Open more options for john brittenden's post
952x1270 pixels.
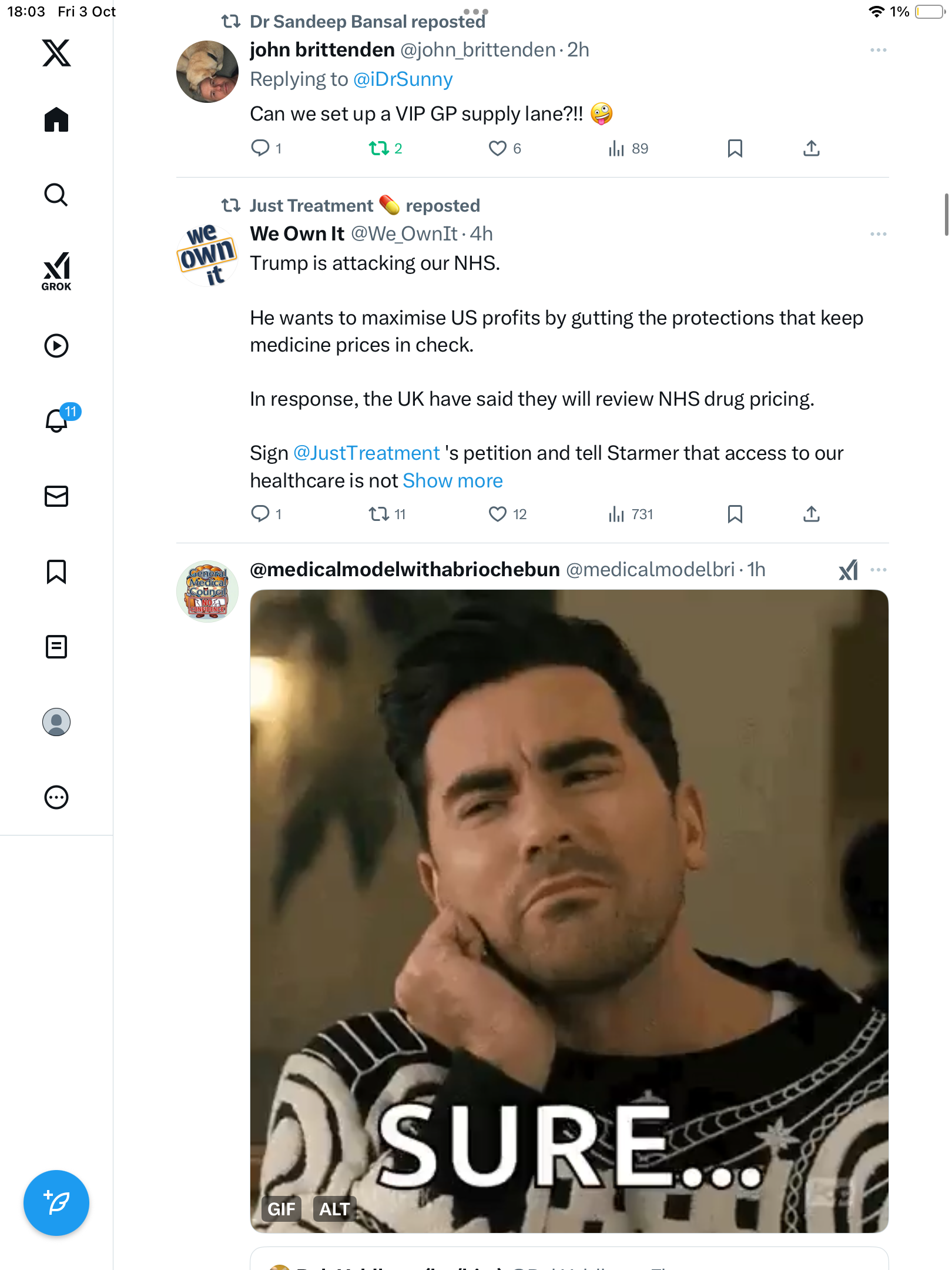[878, 51]
